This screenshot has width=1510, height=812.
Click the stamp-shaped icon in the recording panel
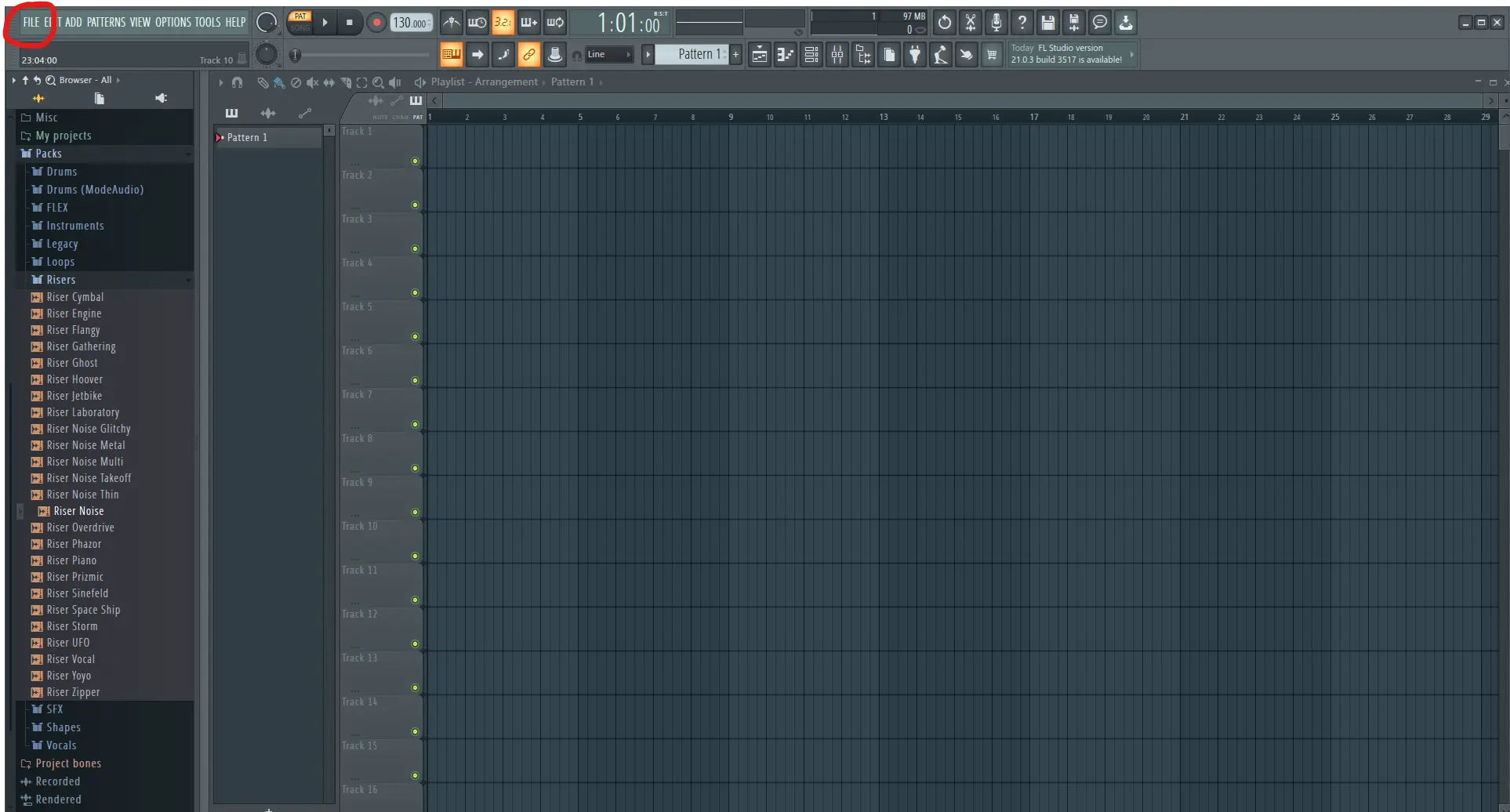pyautogui.click(x=555, y=54)
